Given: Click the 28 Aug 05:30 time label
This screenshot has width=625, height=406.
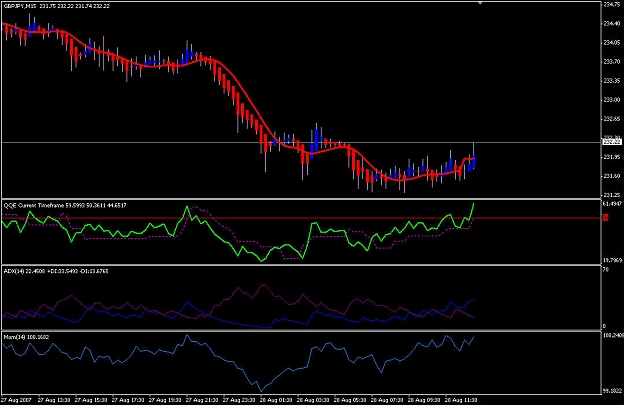Looking at the screenshot, I should pos(350,400).
